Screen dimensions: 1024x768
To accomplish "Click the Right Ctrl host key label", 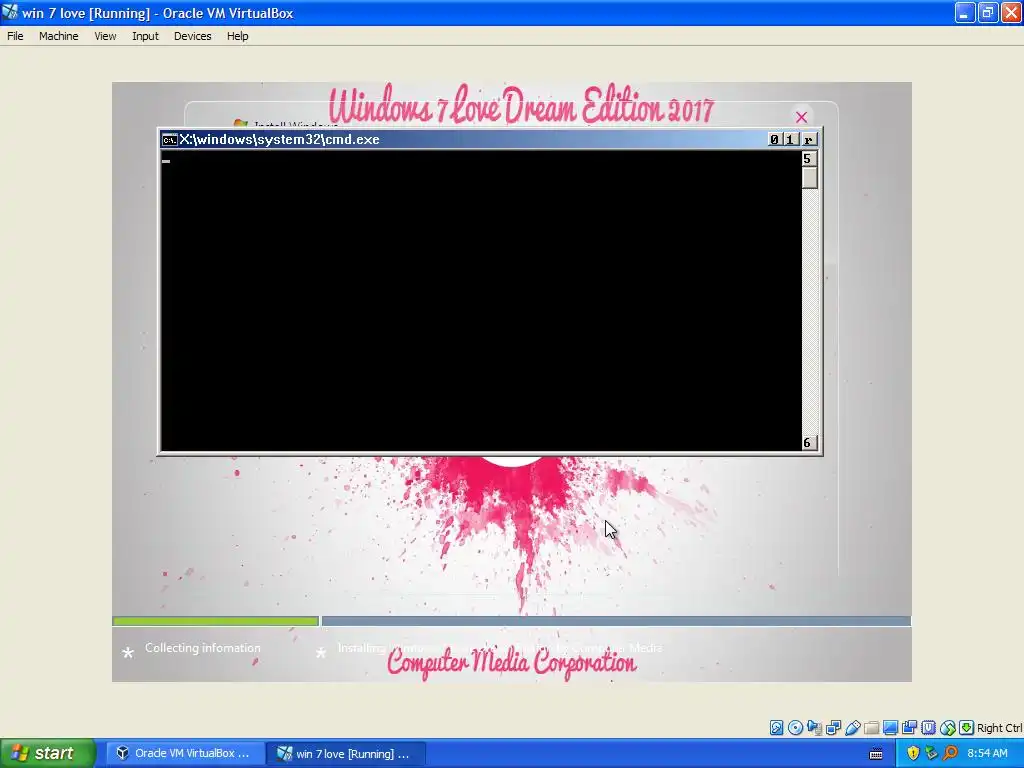I will click(x=999, y=728).
